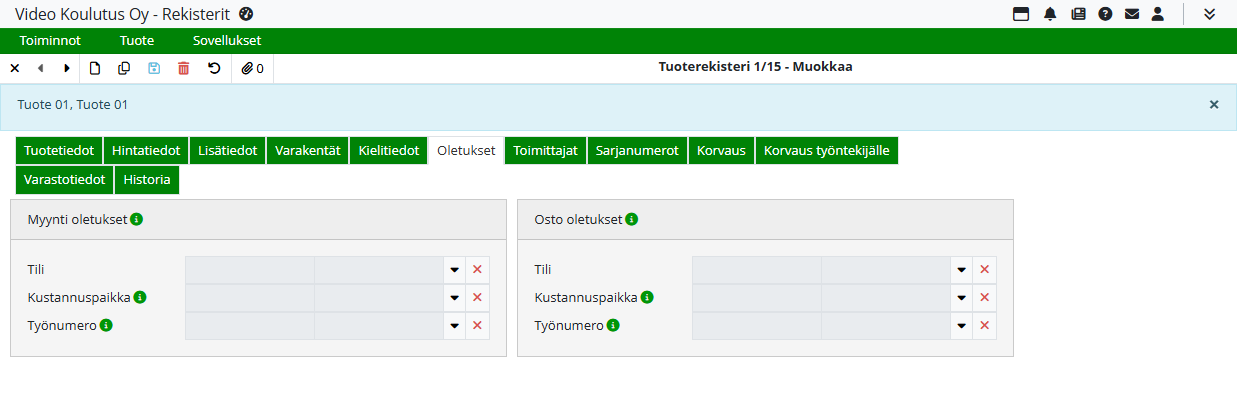Switch to the Hintatiedot tab
Image resolution: width=1237 pixels, height=416 pixels.
pyautogui.click(x=146, y=151)
